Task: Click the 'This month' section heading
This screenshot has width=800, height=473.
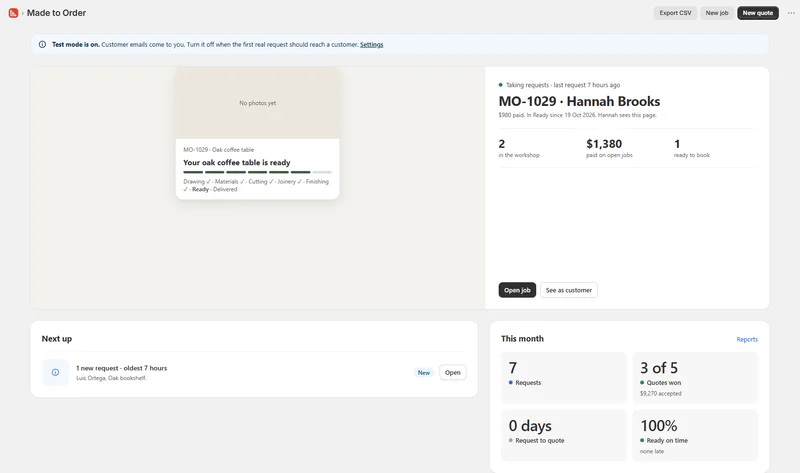Action: click(x=522, y=339)
